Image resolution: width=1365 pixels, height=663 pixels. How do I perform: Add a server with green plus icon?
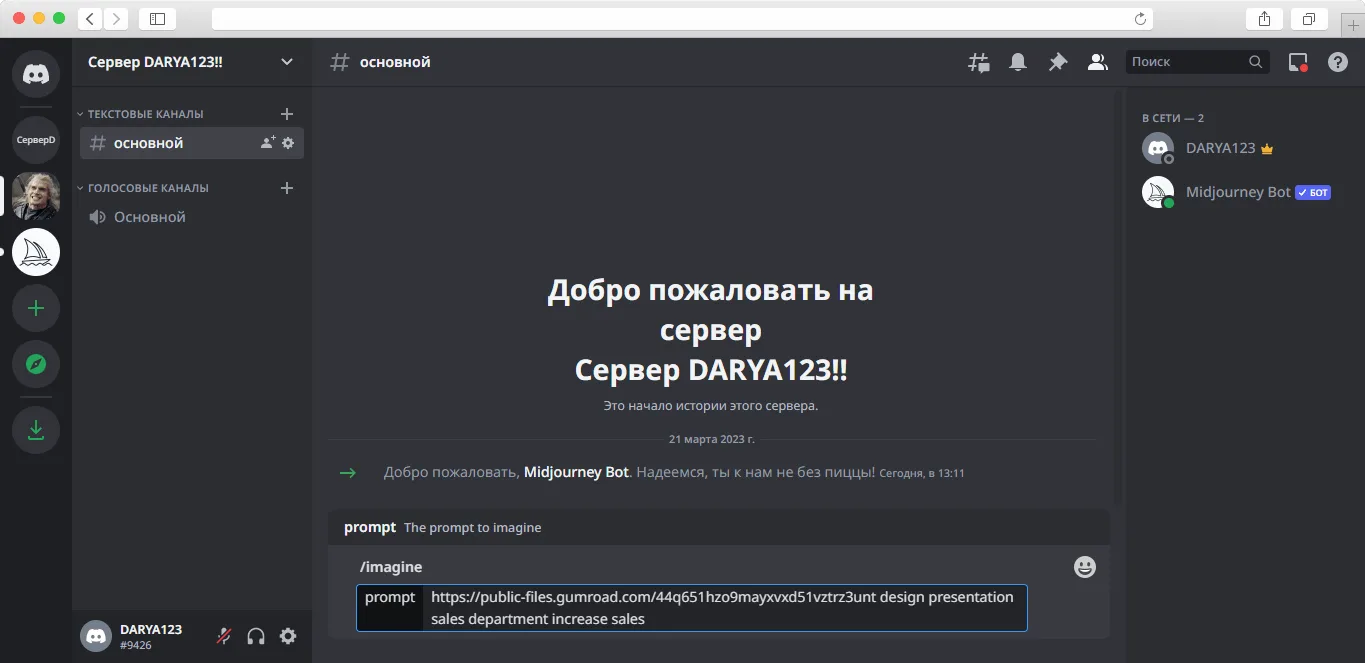[36, 309]
